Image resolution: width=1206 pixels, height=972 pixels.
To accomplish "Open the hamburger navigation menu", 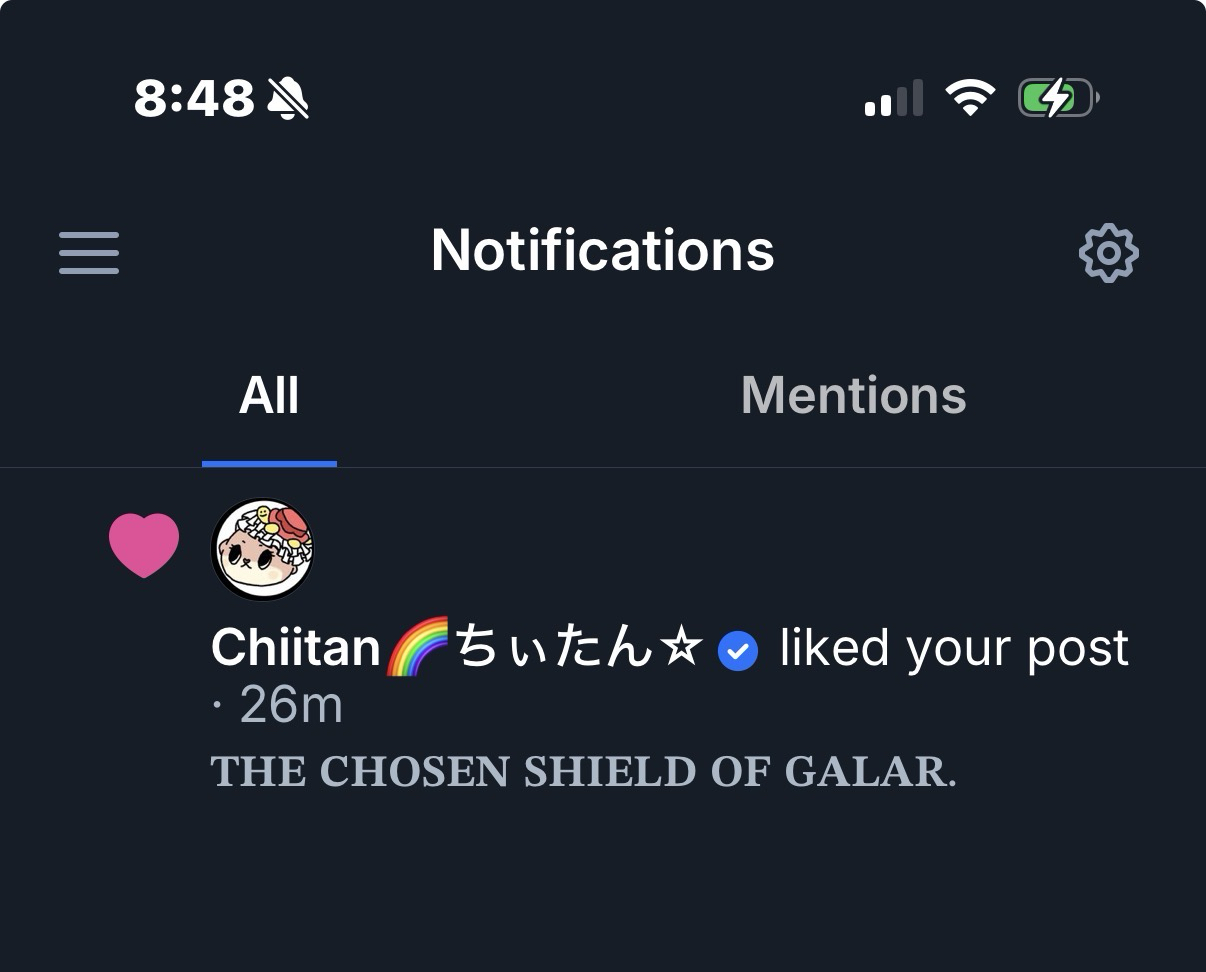I will 89,252.
